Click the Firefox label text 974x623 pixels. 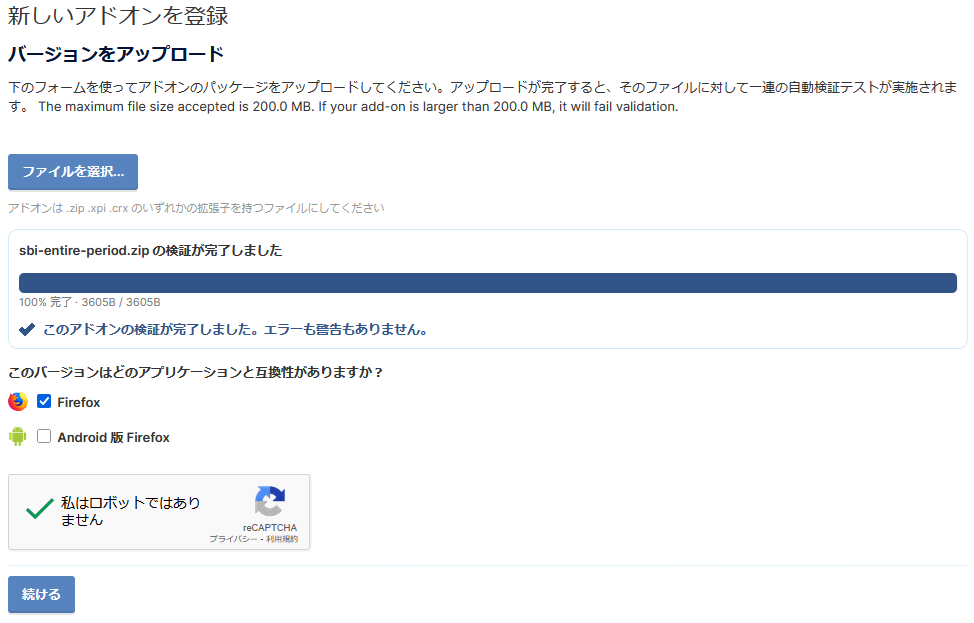79,402
